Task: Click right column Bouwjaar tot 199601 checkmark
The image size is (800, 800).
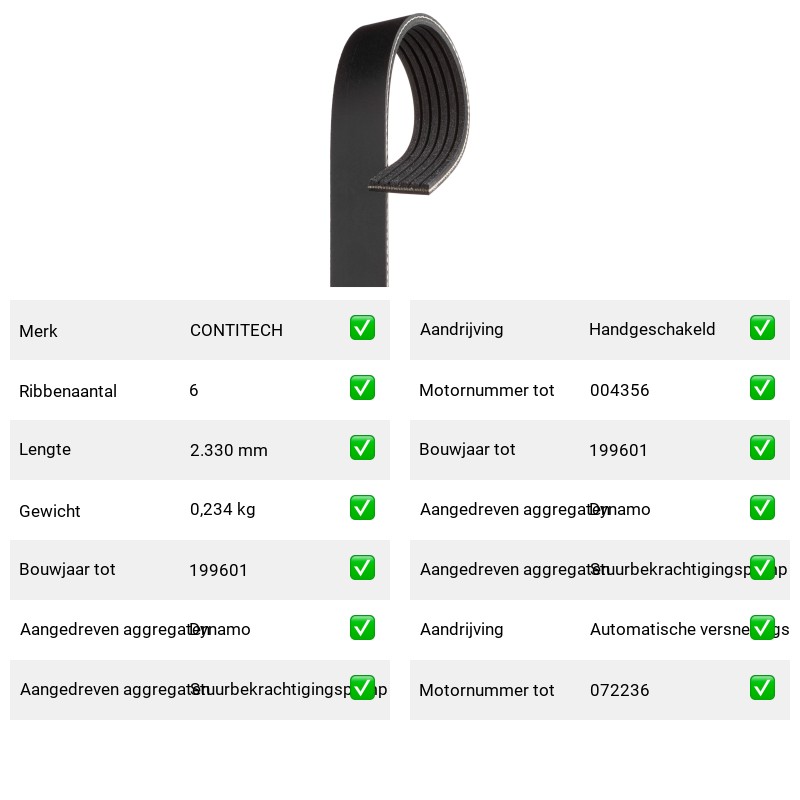Action: click(x=762, y=447)
